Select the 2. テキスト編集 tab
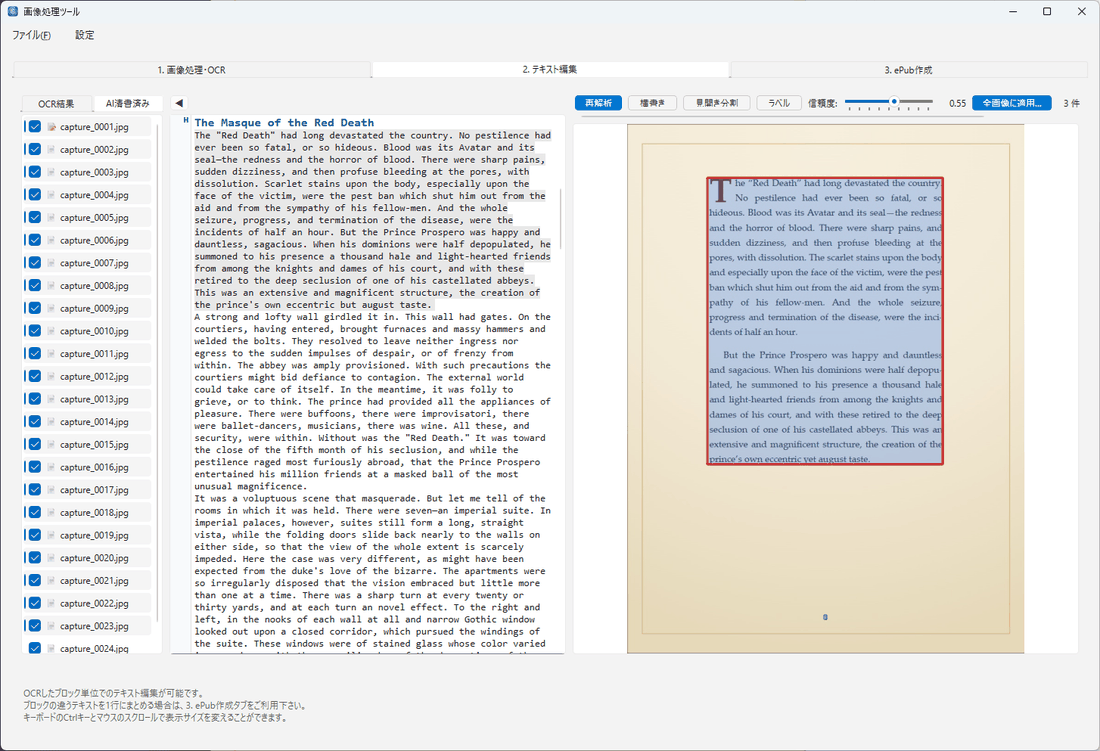 coord(550,69)
